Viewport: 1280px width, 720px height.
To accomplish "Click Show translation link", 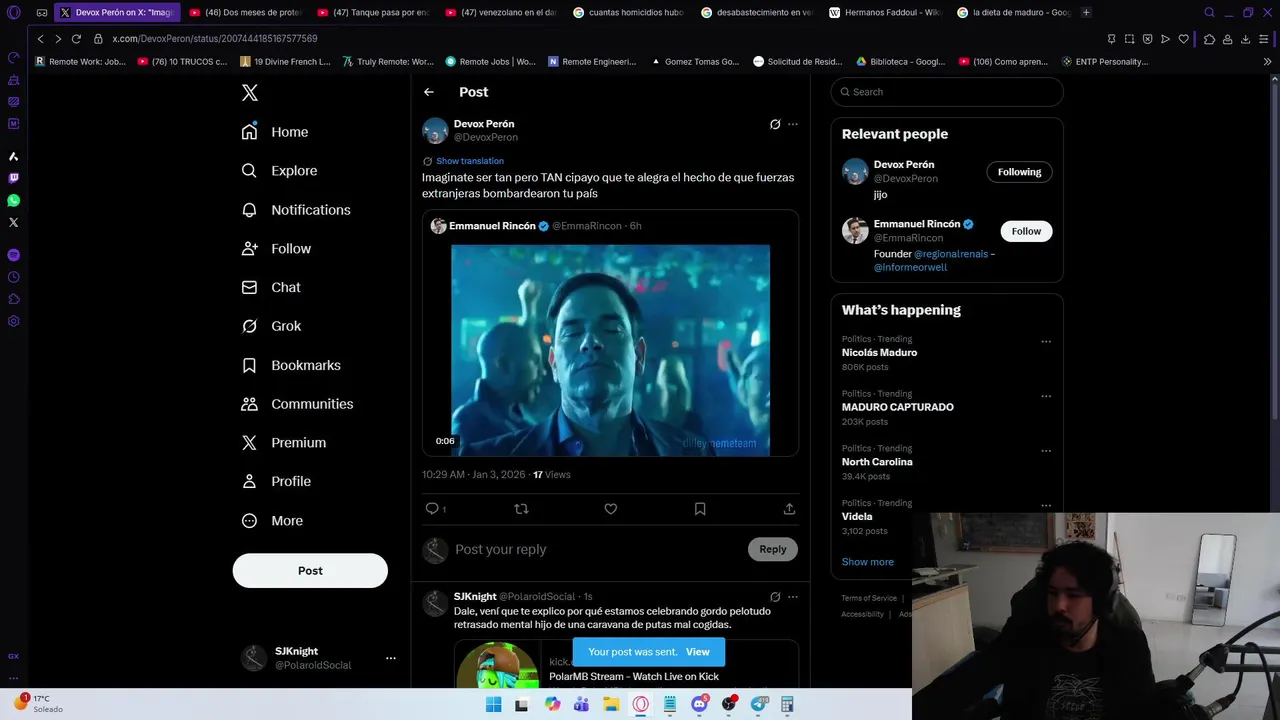I will 470,161.
